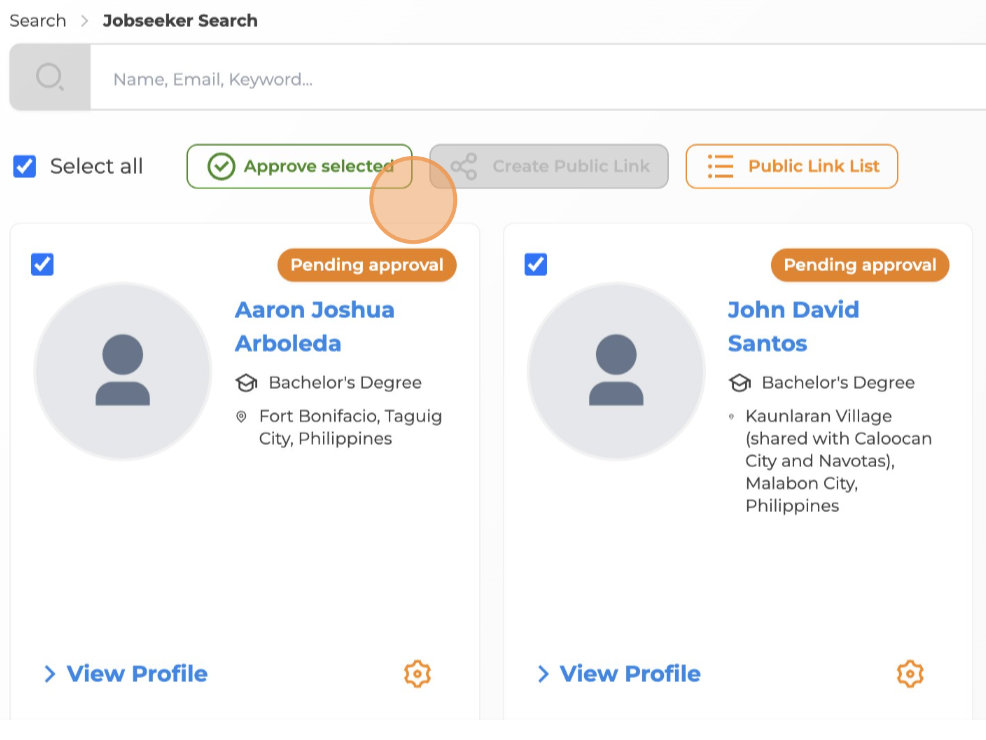Screen dimensions: 986x740
Task: Open settings gear for Aaron Joshua Arboleda
Action: pyautogui.click(x=417, y=674)
